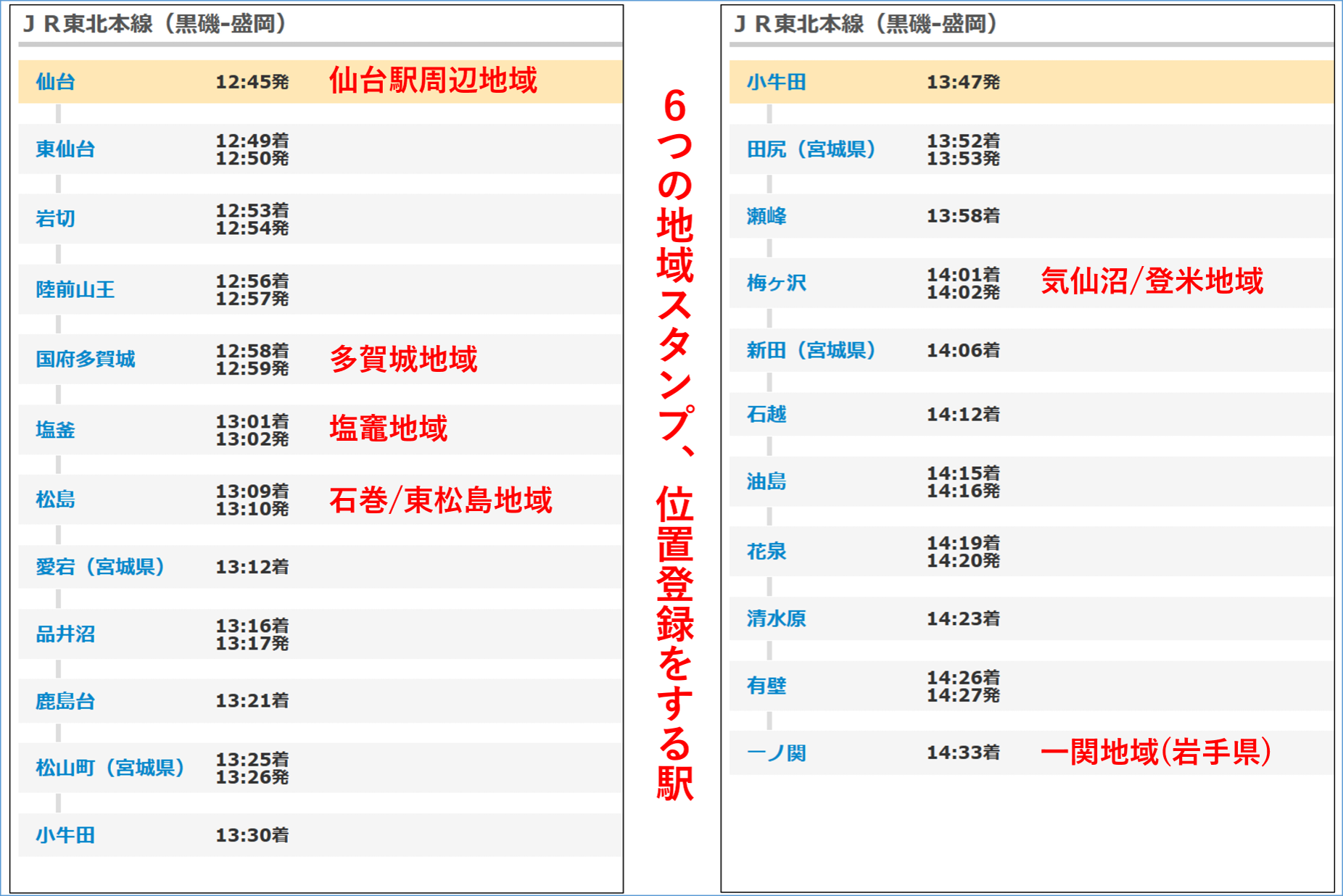
Task: Select the 岩切 station link
Action: click(55, 219)
